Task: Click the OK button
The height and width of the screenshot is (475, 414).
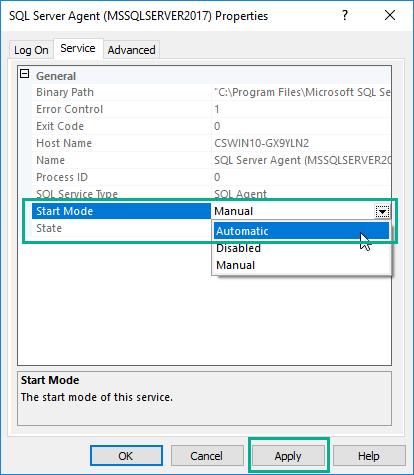Action: pyautogui.click(x=126, y=456)
